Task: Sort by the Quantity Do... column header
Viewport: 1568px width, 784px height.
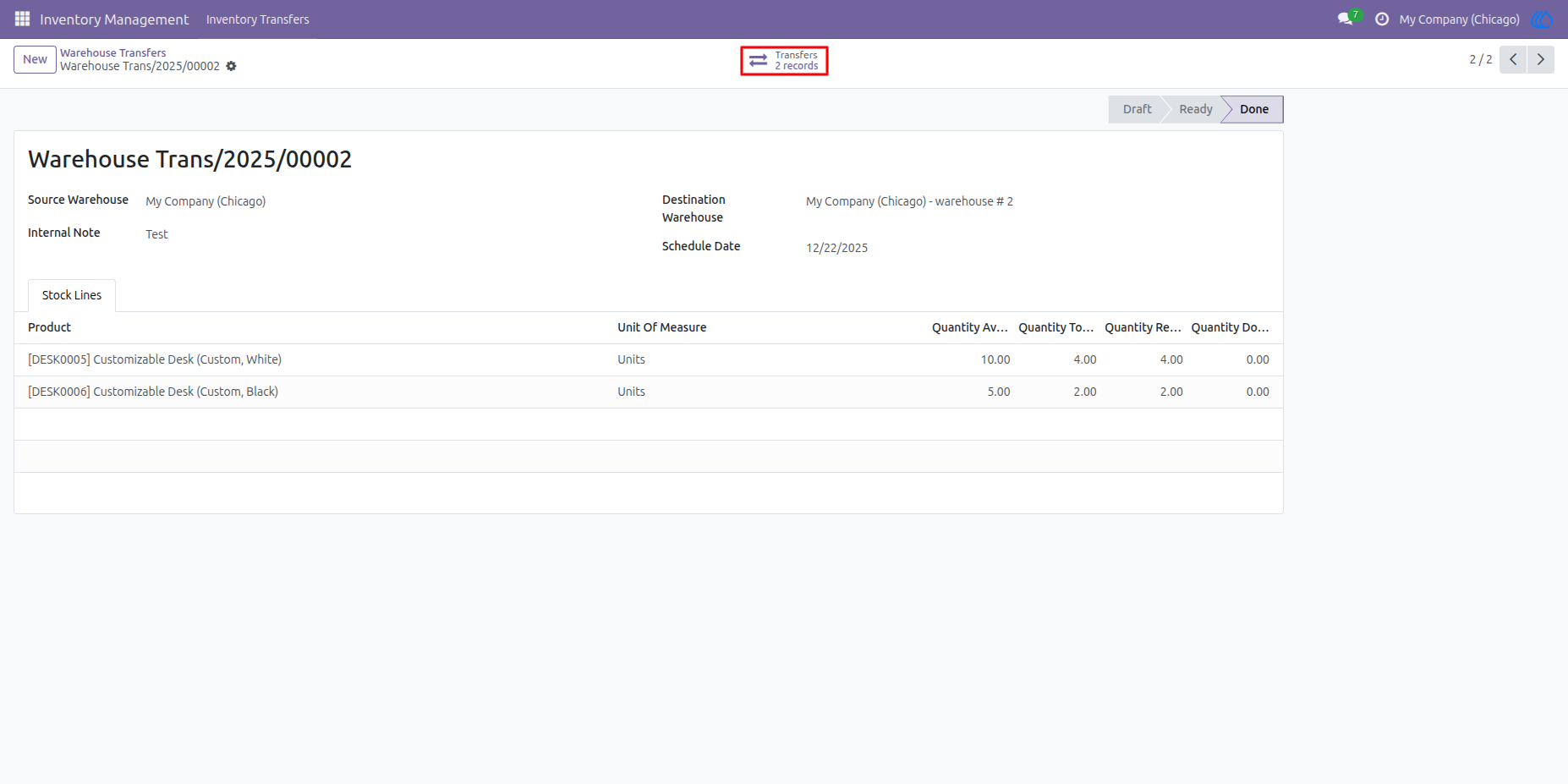Action: pos(1230,327)
